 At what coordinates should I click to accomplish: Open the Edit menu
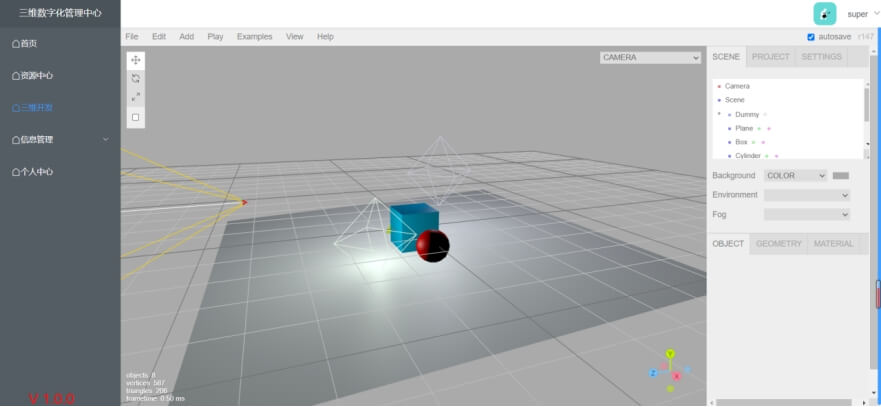tap(159, 37)
